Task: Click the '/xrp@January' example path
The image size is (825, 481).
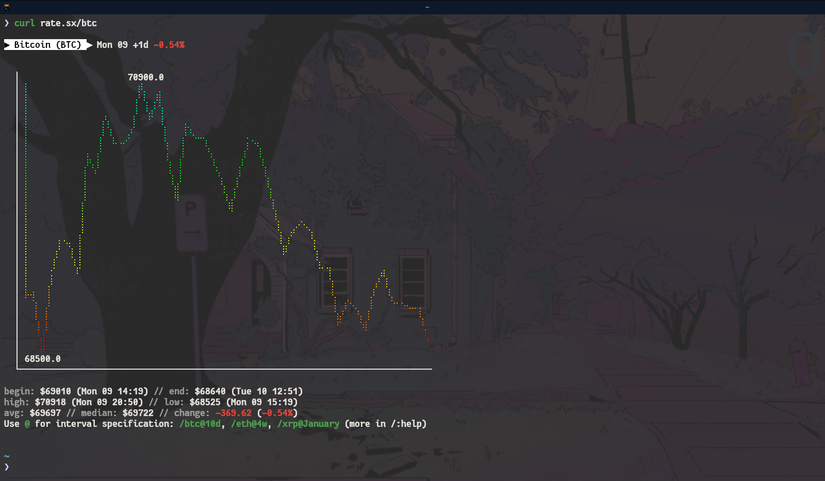Action: [x=308, y=424]
